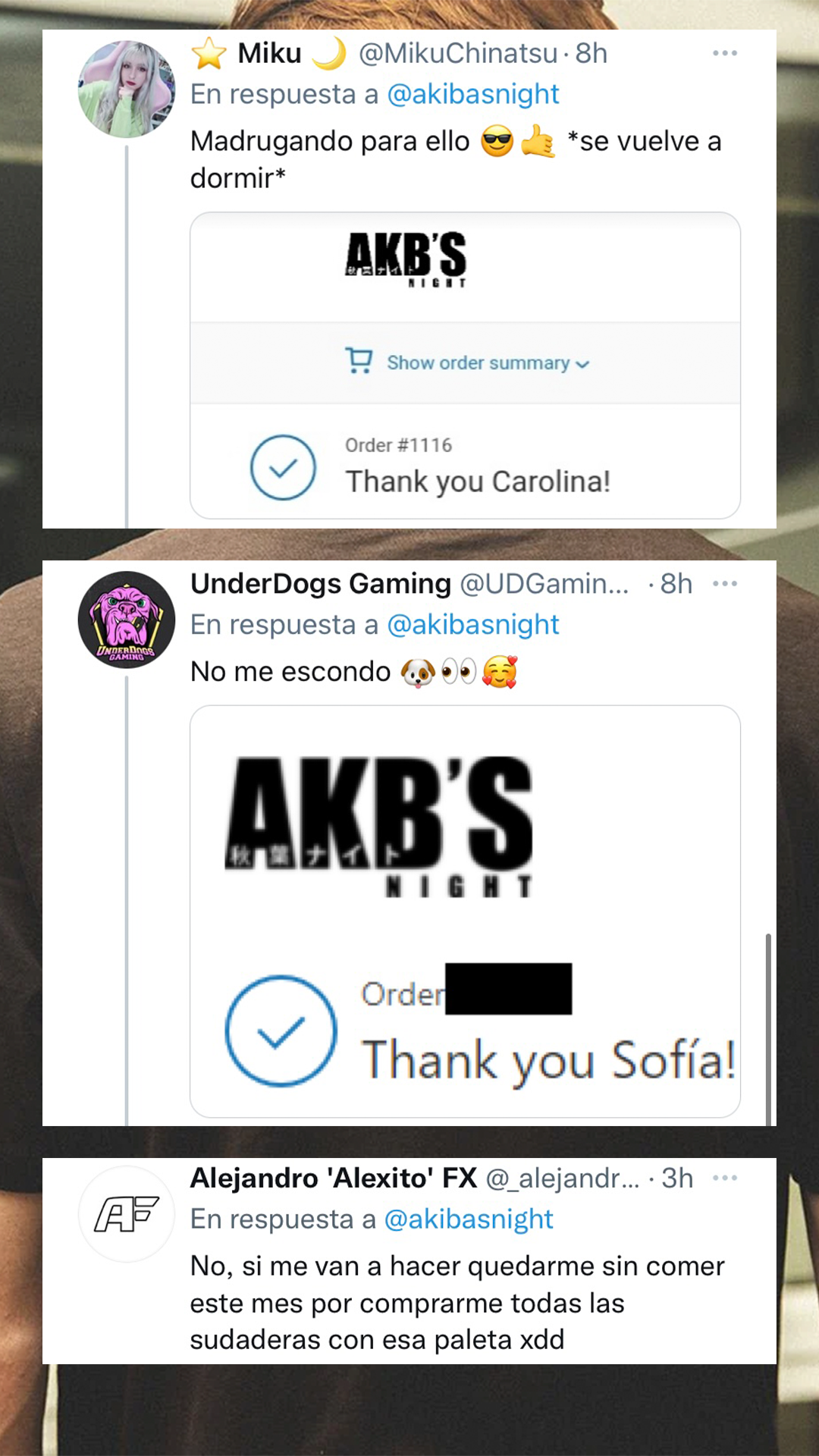Click the chevron after order summary text
This screenshot has height=1456, width=819.
coord(582,365)
